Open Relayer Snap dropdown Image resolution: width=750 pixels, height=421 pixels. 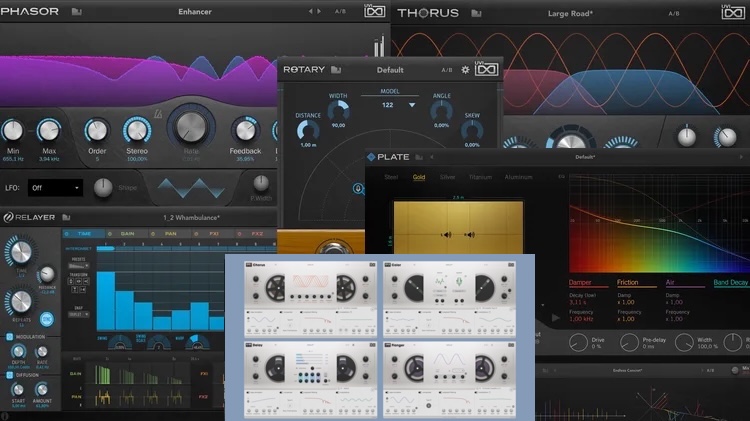tap(78, 314)
